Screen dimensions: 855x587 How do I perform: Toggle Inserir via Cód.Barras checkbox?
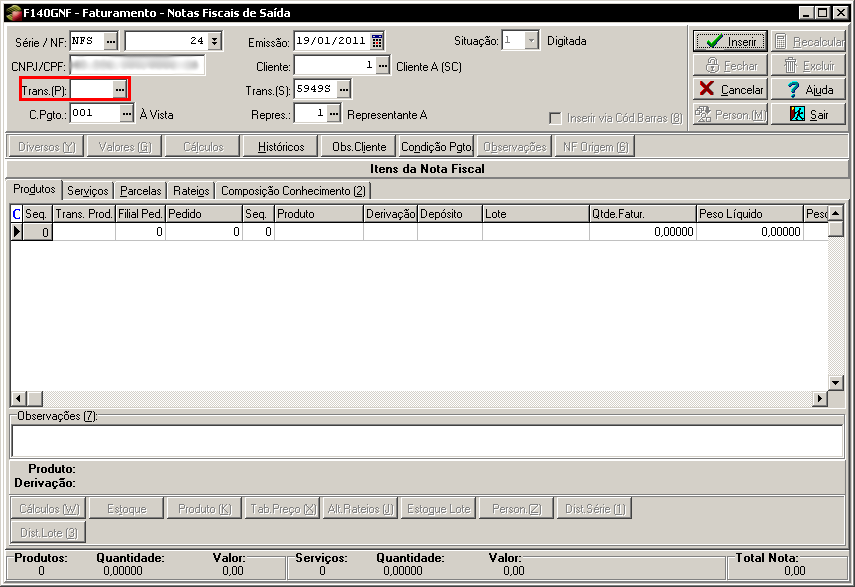click(555, 118)
